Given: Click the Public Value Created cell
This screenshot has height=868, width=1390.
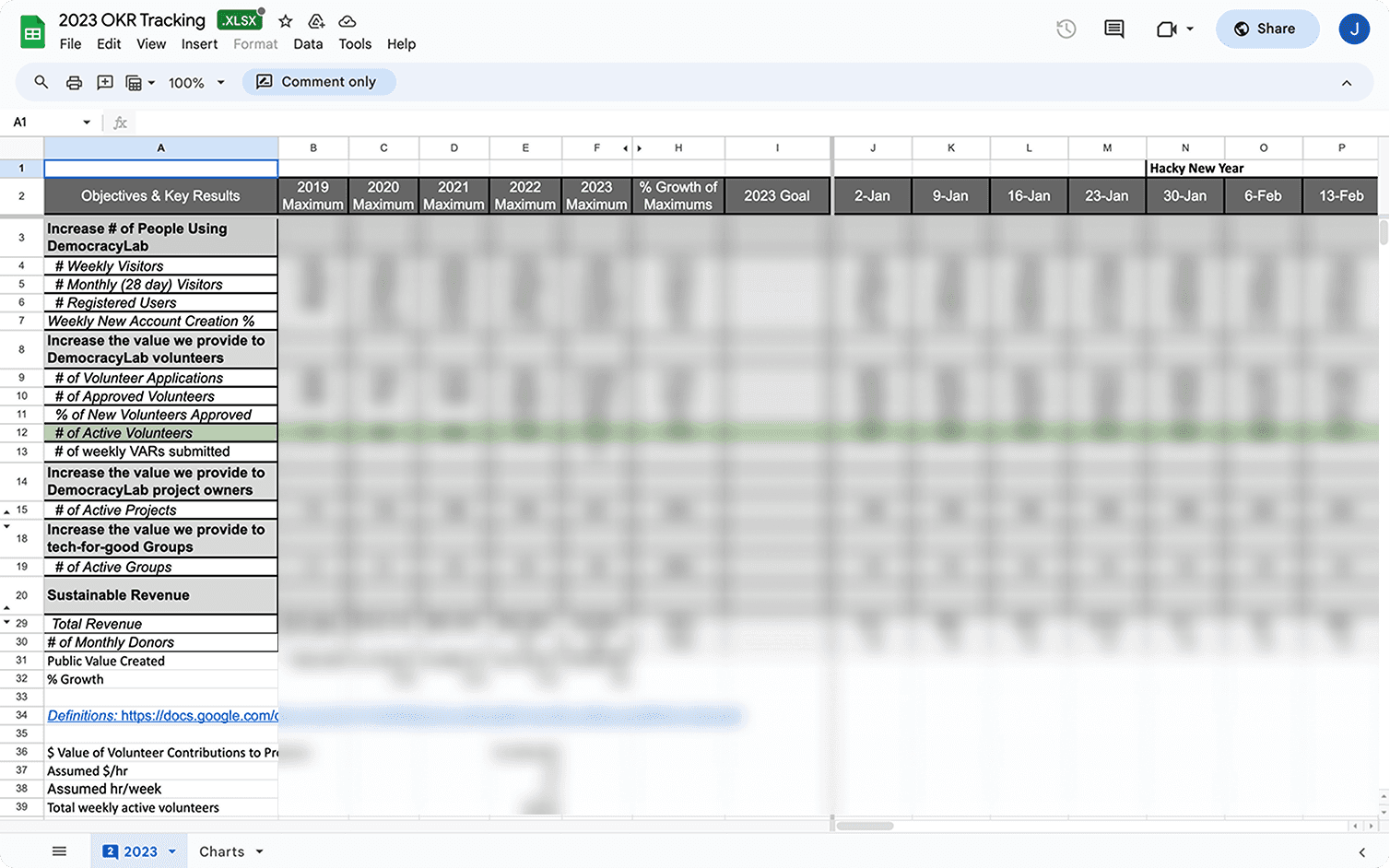Looking at the screenshot, I should tap(161, 661).
